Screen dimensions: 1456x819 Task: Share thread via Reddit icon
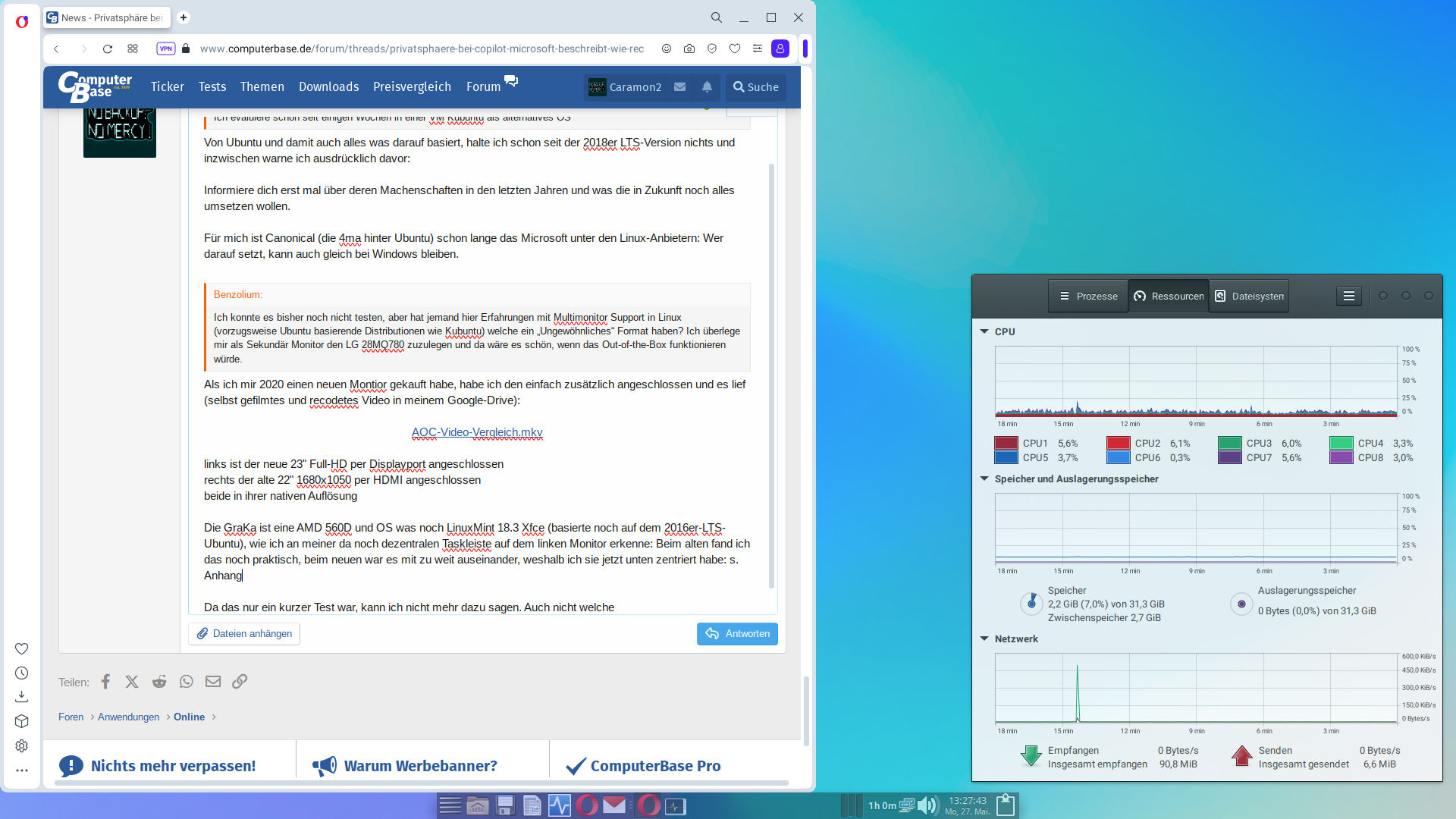159,682
